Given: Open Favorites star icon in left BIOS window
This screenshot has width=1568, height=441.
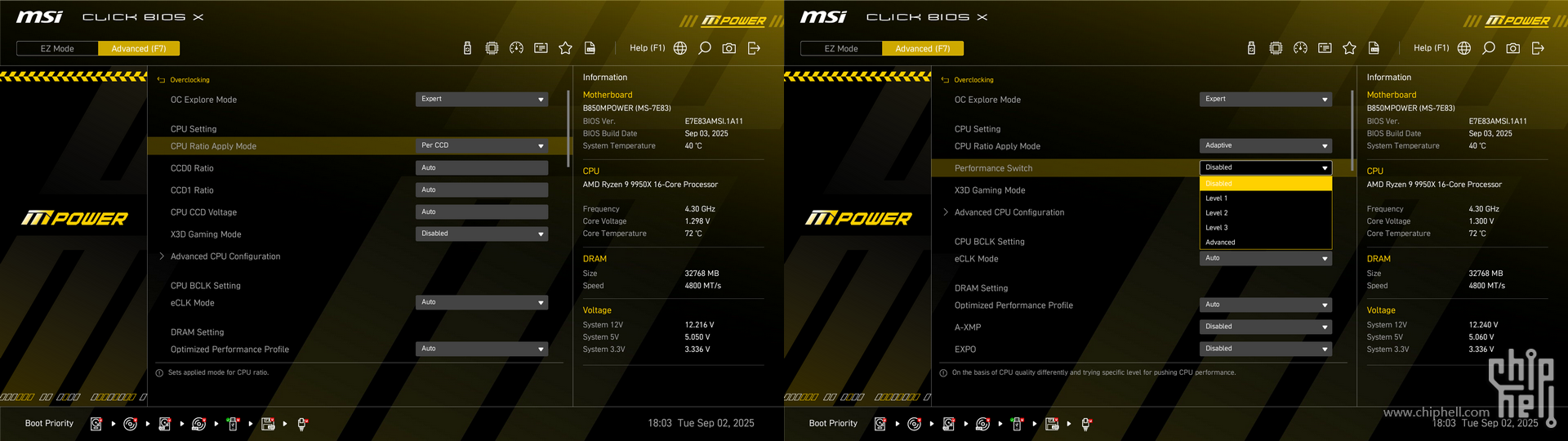Looking at the screenshot, I should pos(565,48).
